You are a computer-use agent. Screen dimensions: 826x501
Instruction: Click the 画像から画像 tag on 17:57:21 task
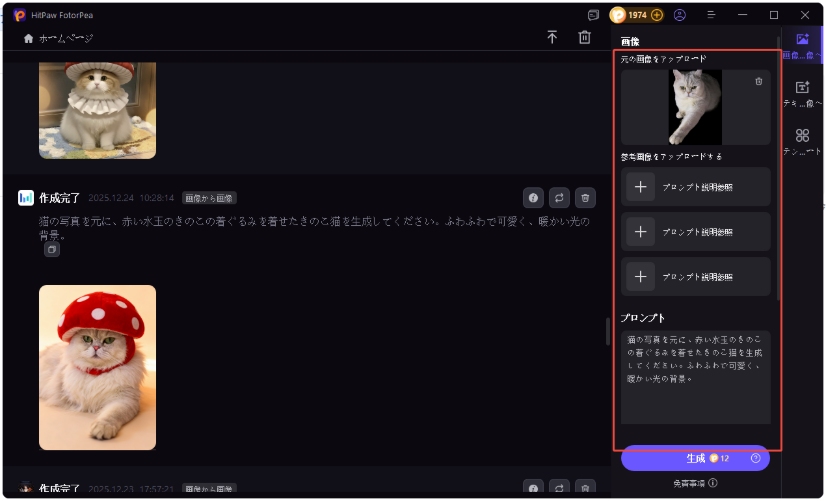(209, 489)
